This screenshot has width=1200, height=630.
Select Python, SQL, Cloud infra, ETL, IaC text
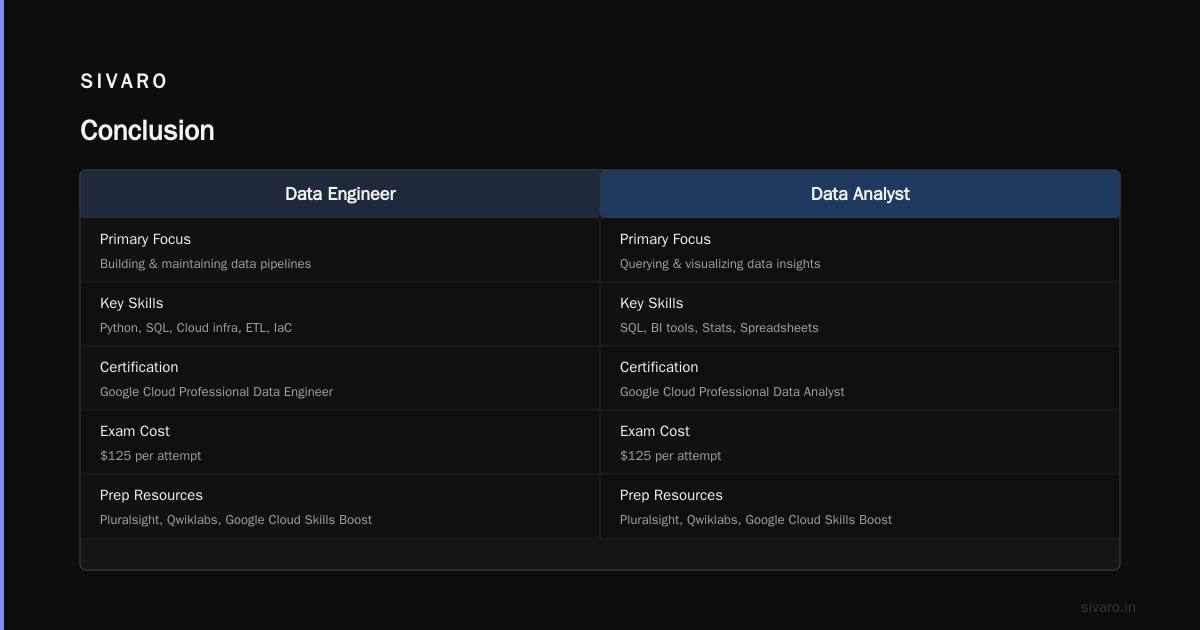(x=196, y=328)
